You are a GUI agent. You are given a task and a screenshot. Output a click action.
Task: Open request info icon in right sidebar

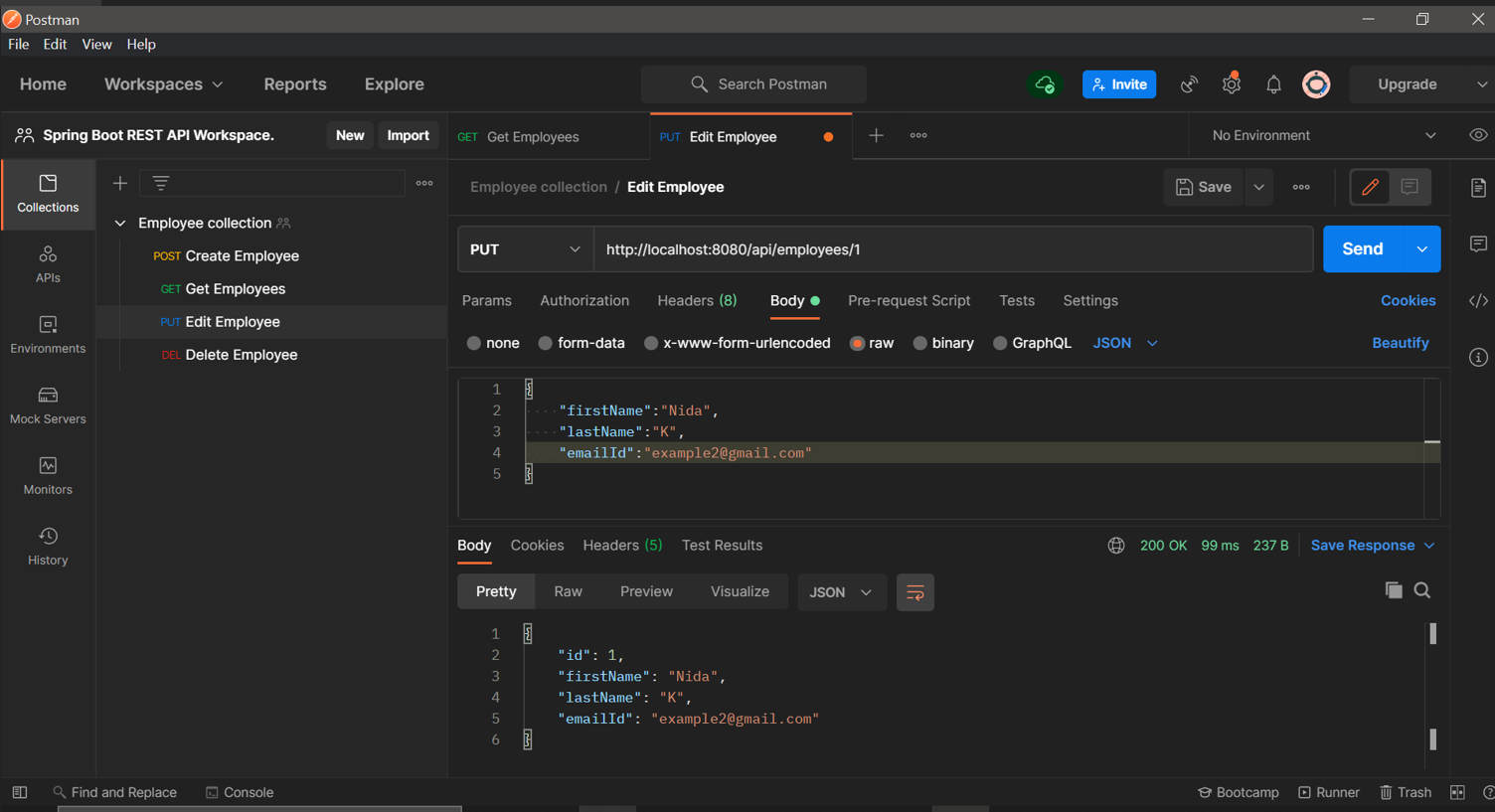point(1478,357)
